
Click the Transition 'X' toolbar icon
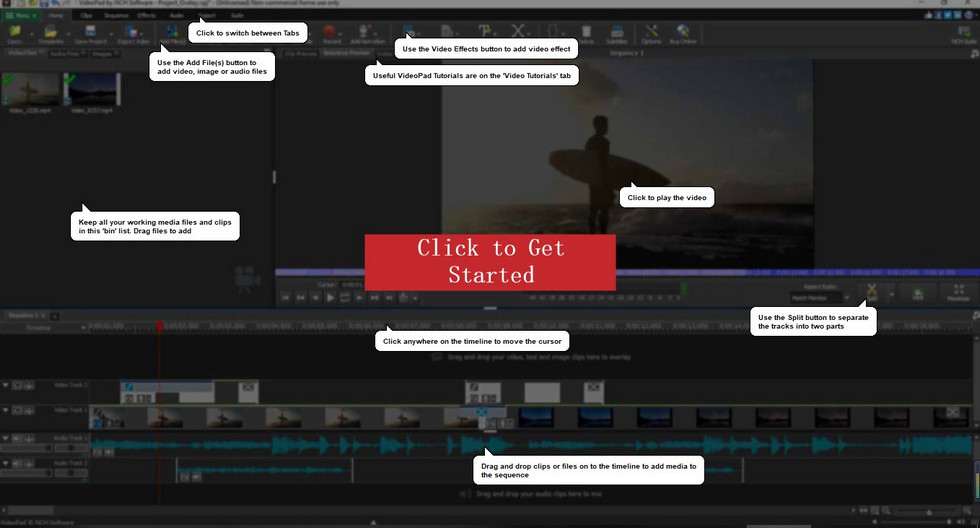tap(518, 32)
